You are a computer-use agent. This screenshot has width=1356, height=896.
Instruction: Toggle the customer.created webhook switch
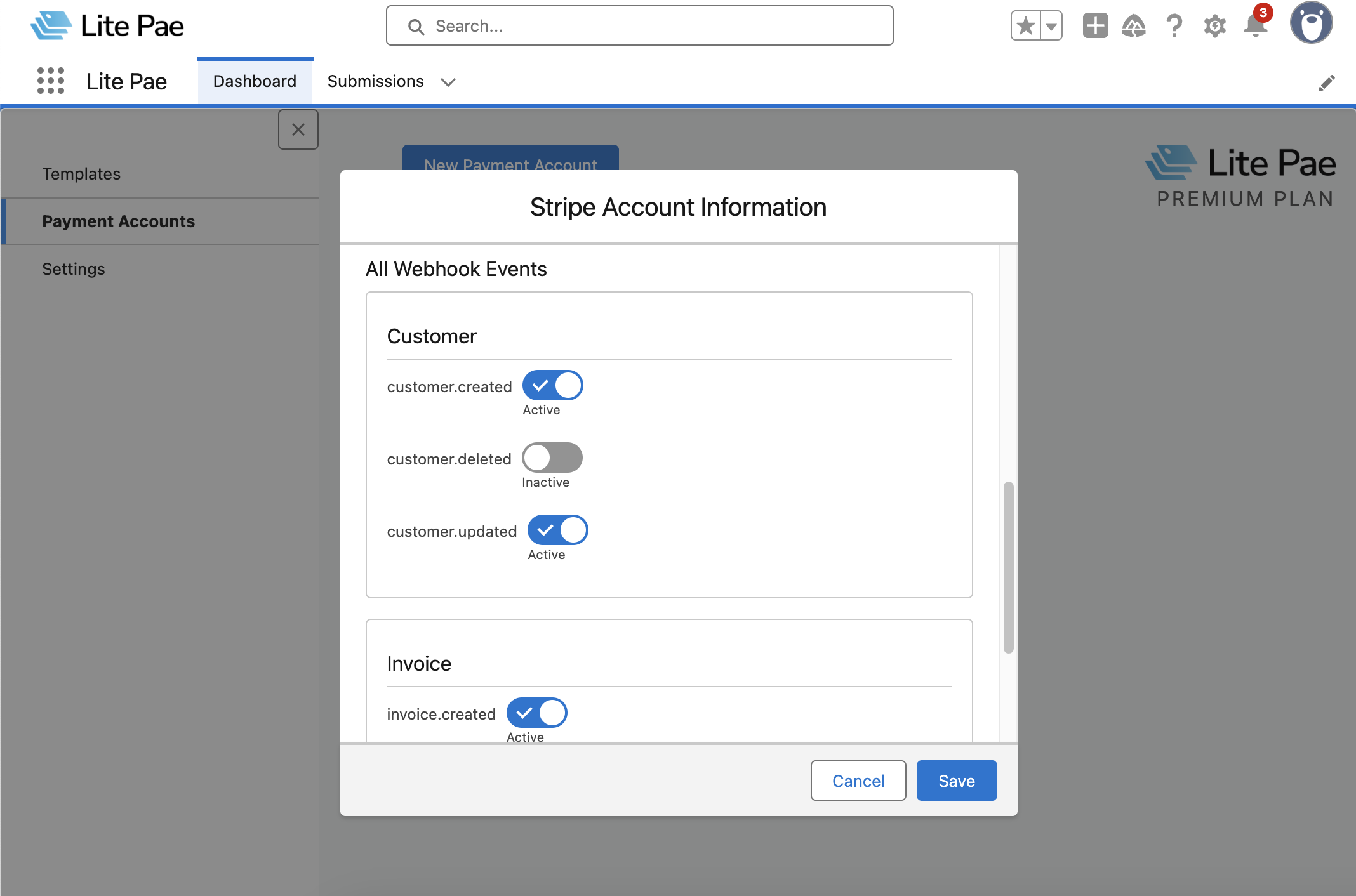[552, 385]
